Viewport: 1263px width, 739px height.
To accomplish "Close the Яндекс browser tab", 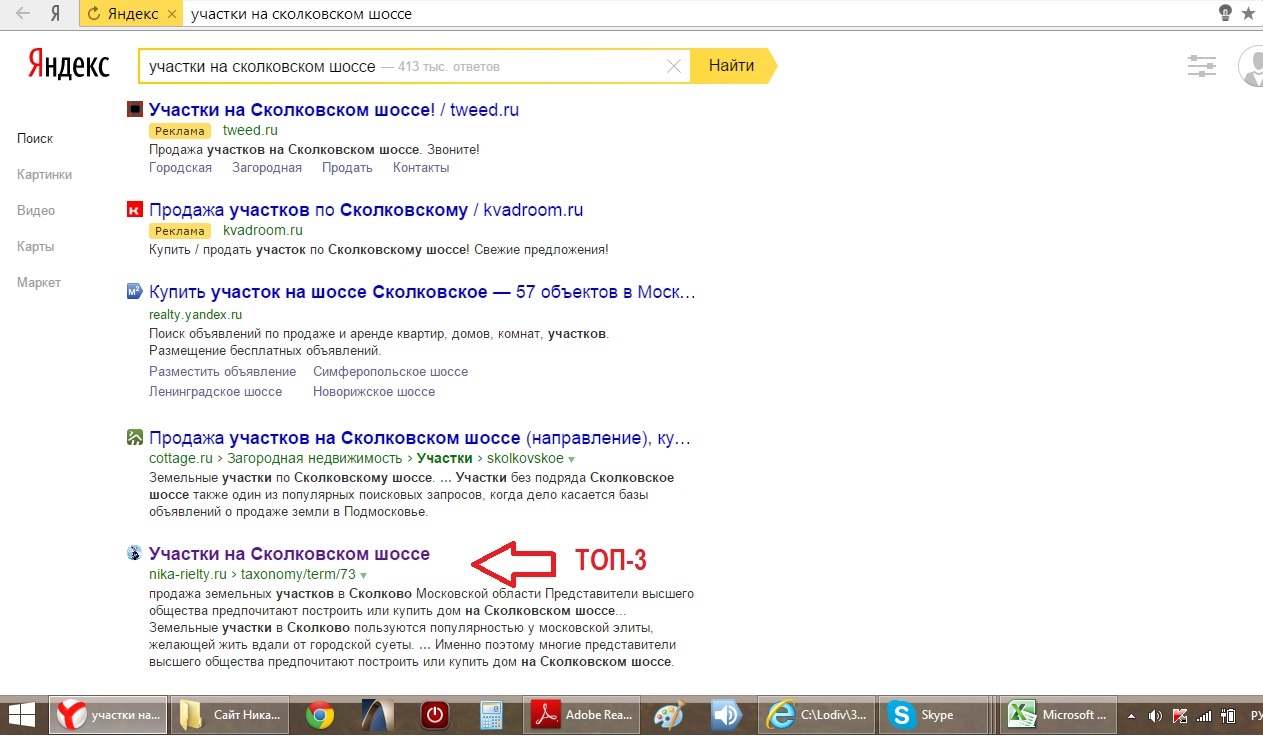I will (x=171, y=14).
